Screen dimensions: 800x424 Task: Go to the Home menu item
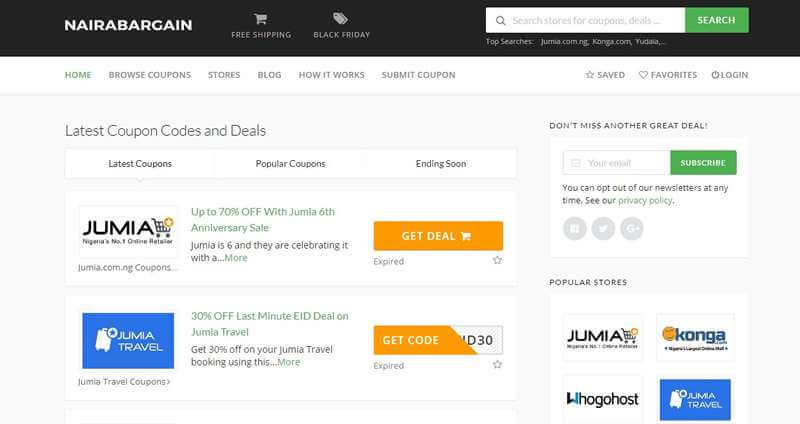(x=78, y=75)
